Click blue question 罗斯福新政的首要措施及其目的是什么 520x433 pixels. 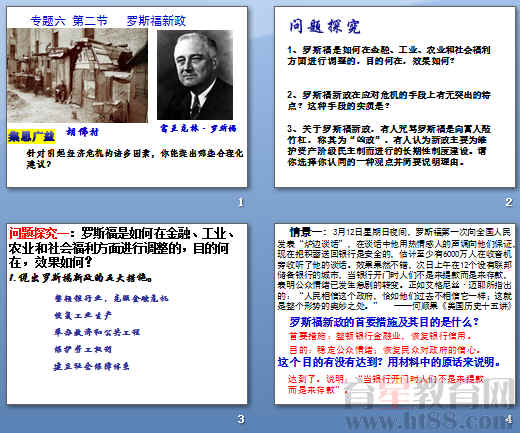click(x=384, y=322)
